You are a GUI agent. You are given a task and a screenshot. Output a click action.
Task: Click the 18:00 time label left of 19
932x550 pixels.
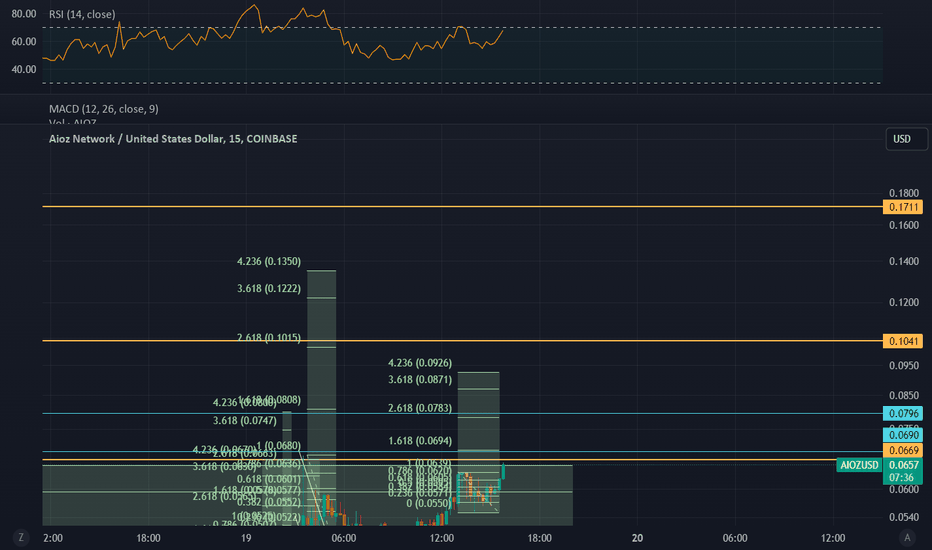(x=148, y=538)
